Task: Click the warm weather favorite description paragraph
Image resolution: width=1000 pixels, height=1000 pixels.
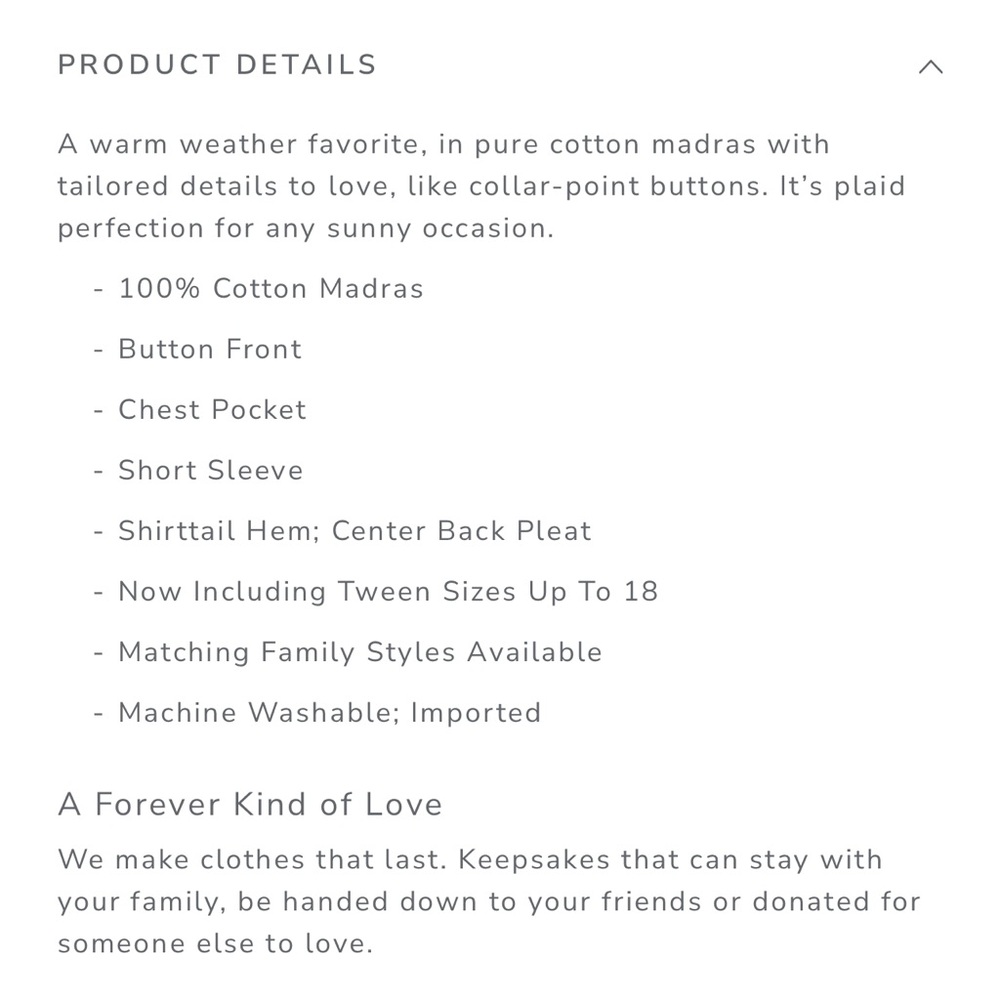Action: pos(482,186)
